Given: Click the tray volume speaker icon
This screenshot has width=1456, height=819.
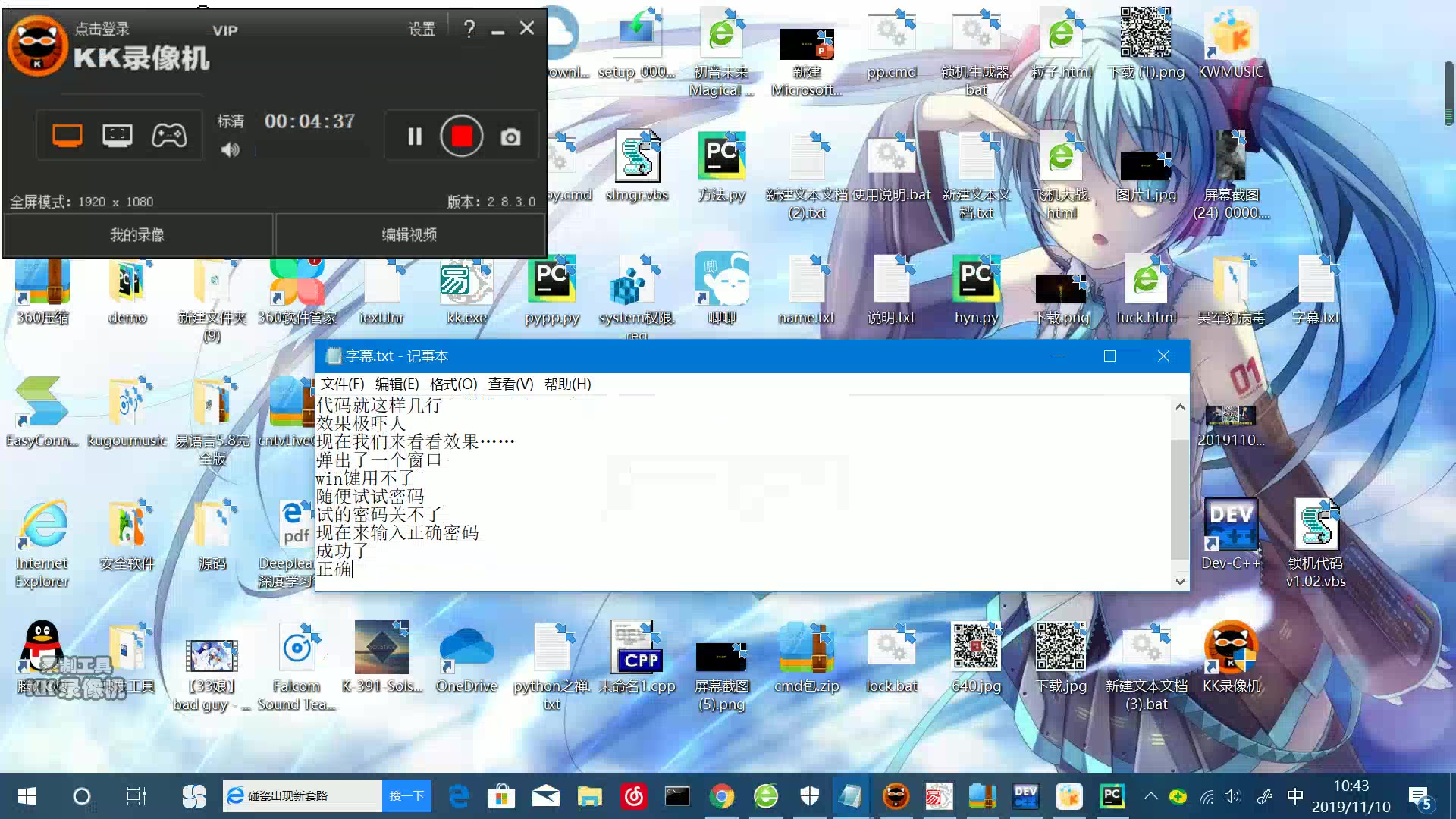Looking at the screenshot, I should pyautogui.click(x=1232, y=796).
